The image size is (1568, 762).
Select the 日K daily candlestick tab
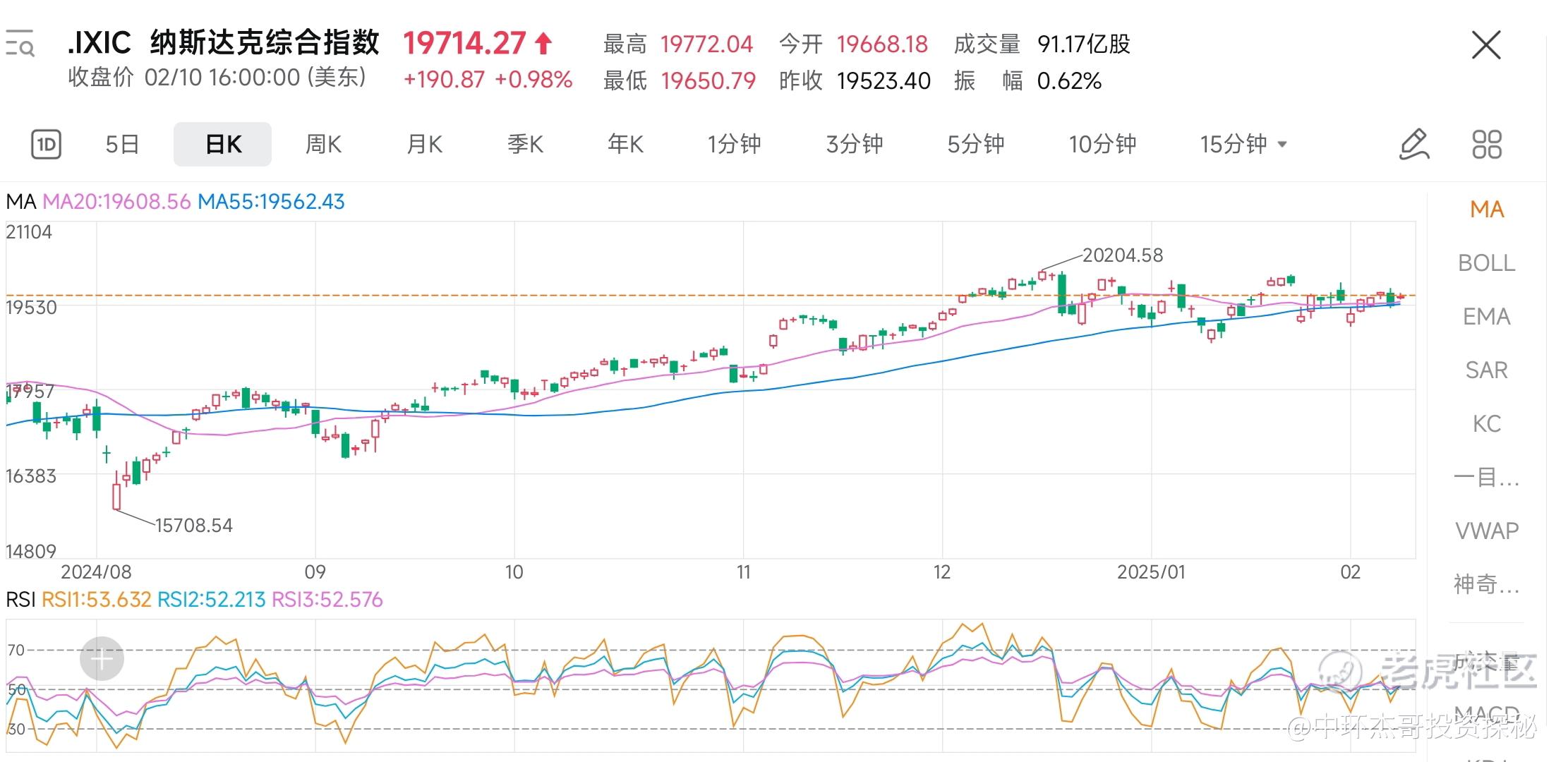click(222, 145)
